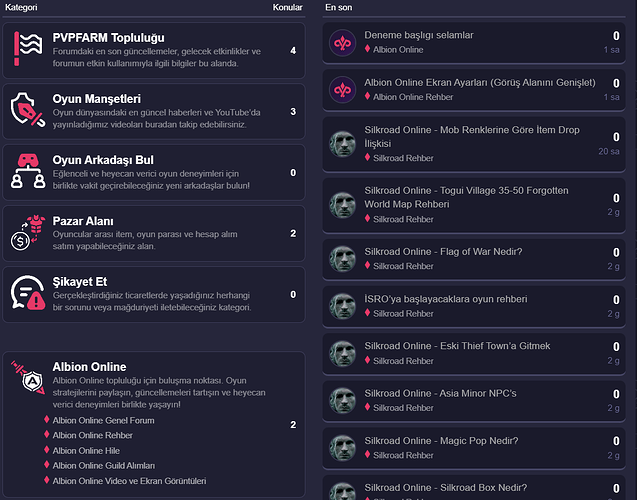Viewport: 637px width, 500px height.
Task: Open avatar beside Albion Online Ekran Ayarları topic
Action: click(x=342, y=90)
